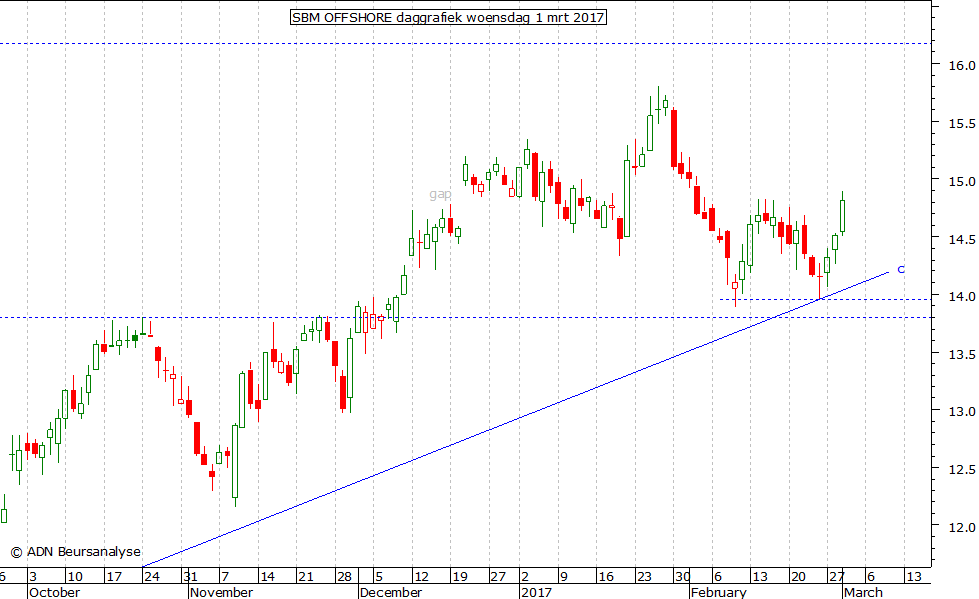
Task: Click the '2017' year label
Action: click(536, 592)
